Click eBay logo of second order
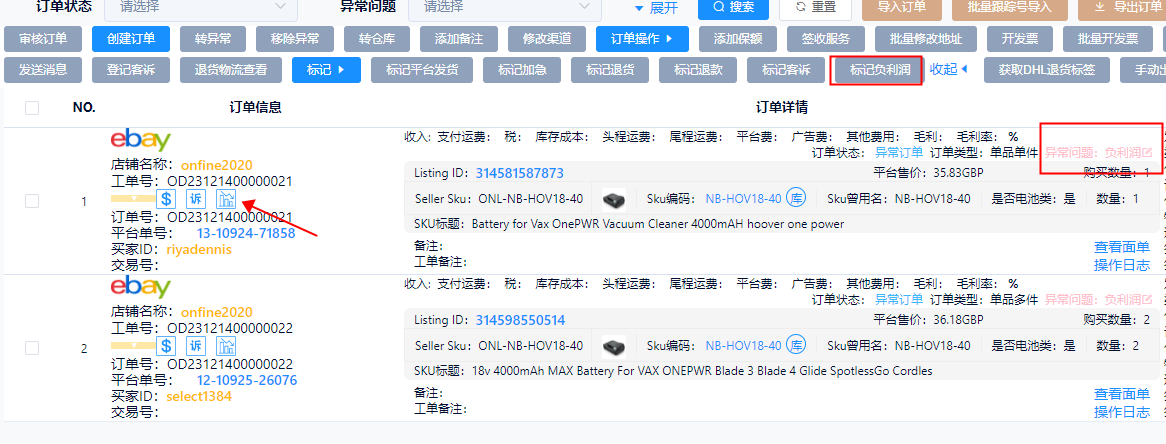Image resolution: width=1166 pixels, height=444 pixels. click(141, 288)
